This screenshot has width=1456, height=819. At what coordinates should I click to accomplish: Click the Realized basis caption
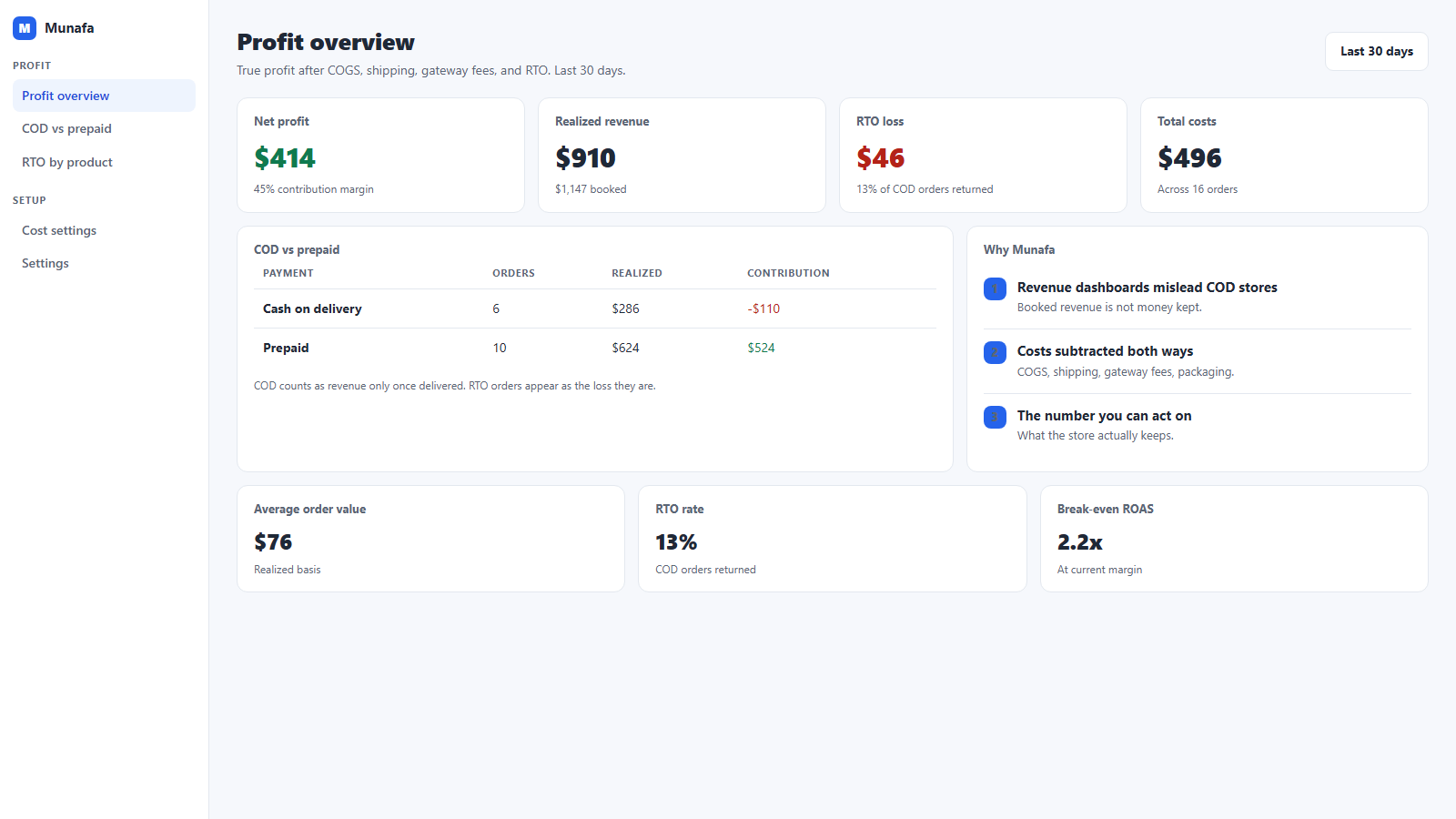(288, 570)
